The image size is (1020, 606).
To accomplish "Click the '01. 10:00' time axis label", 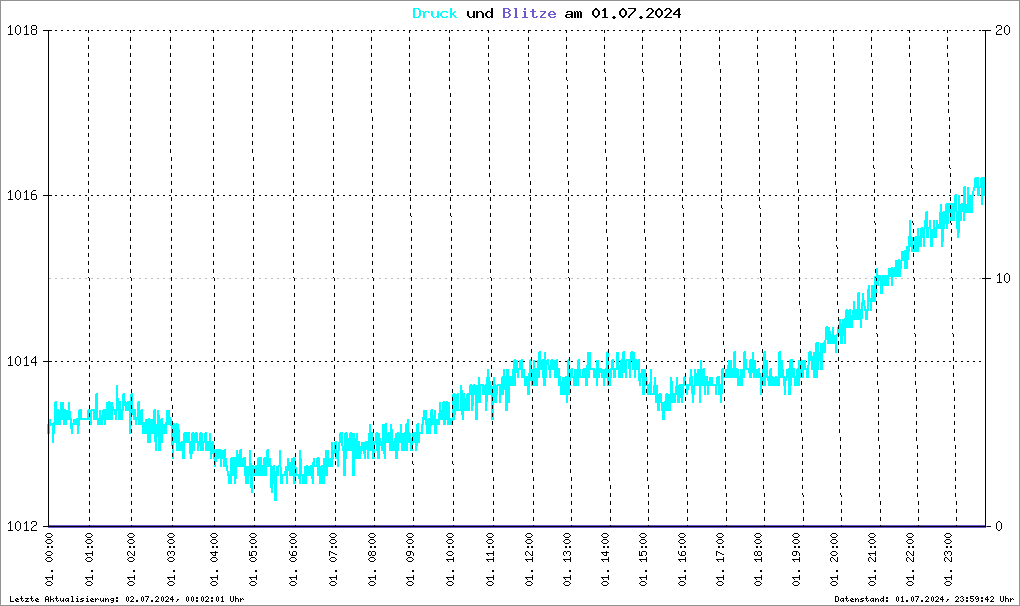I will pyautogui.click(x=451, y=560).
